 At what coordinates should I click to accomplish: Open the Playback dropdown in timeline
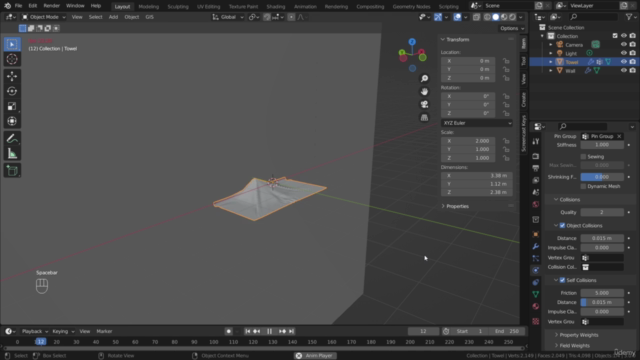pyautogui.click(x=35, y=331)
